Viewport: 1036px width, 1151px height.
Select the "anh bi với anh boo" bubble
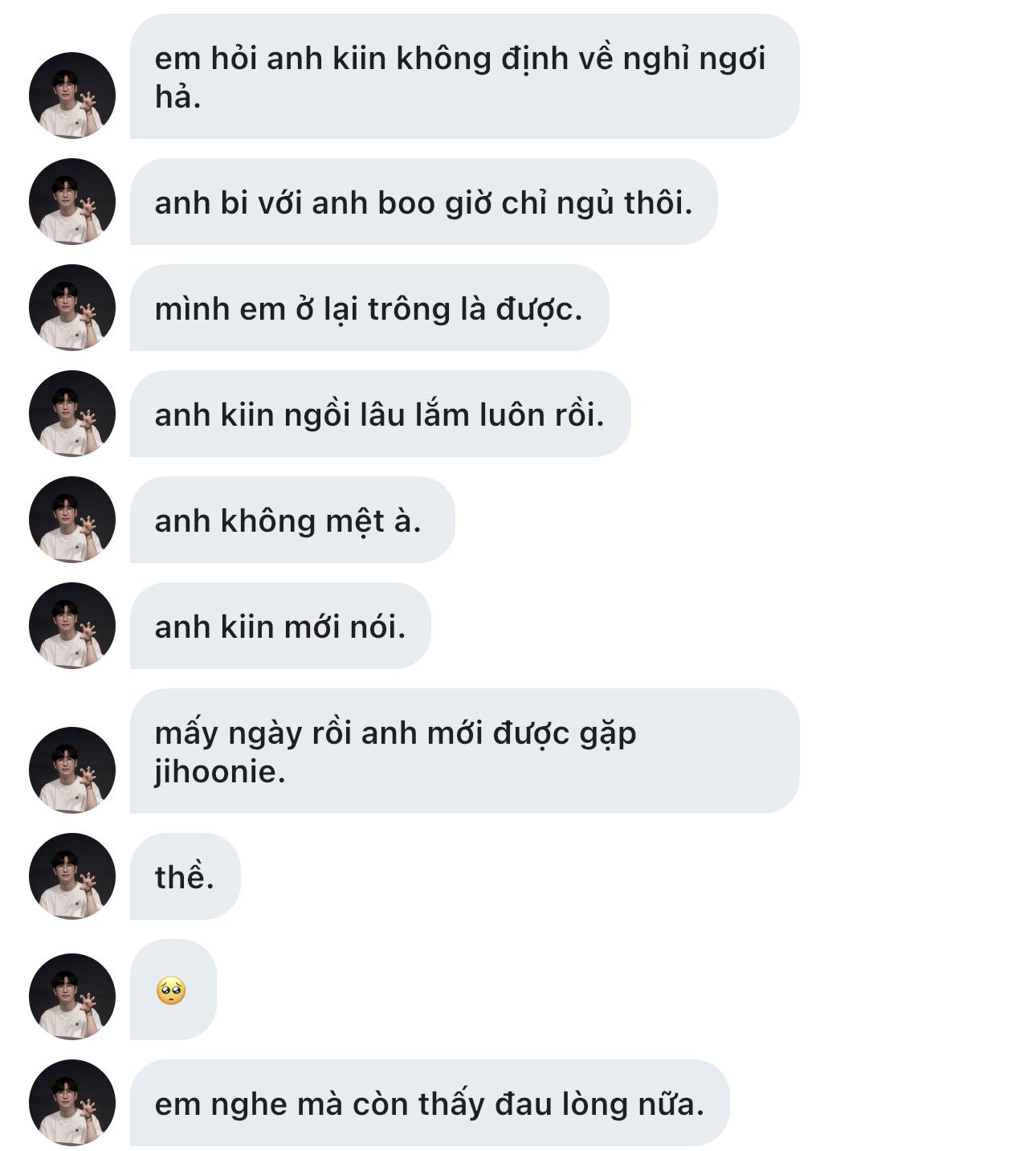click(423, 202)
